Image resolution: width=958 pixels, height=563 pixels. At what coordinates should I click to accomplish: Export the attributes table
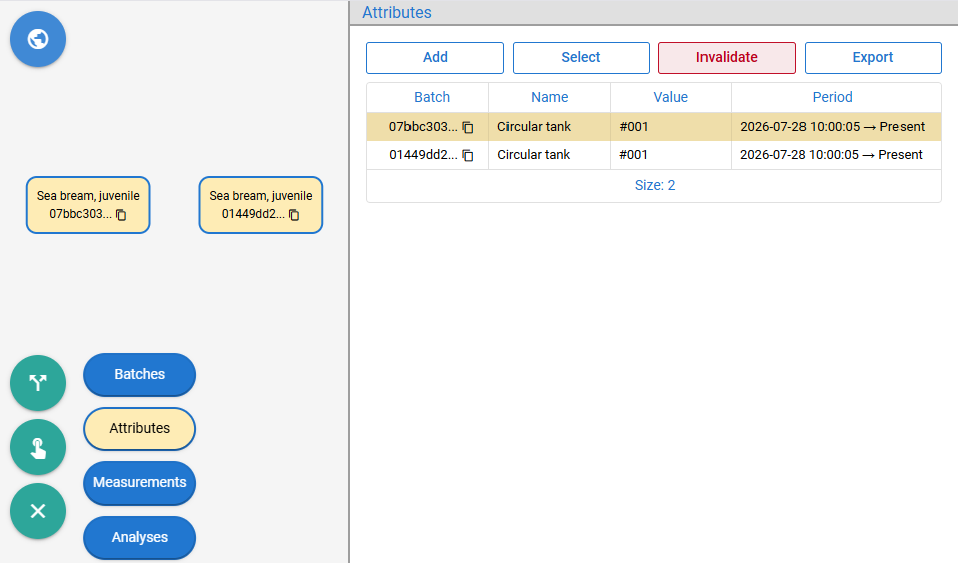(x=873, y=57)
